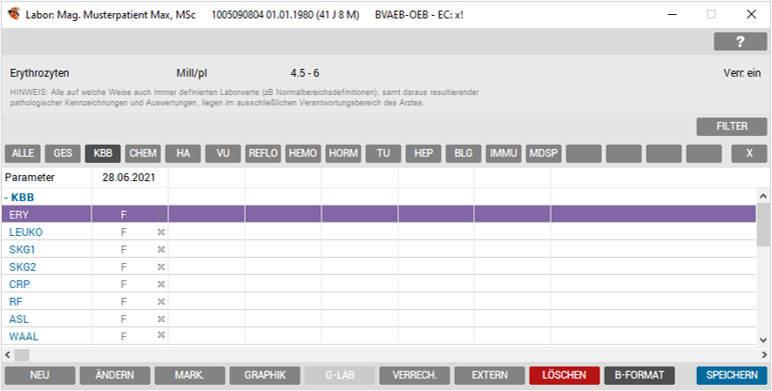Click the 28.06.2021 date column header
The image size is (772, 391).
pyautogui.click(x=129, y=177)
